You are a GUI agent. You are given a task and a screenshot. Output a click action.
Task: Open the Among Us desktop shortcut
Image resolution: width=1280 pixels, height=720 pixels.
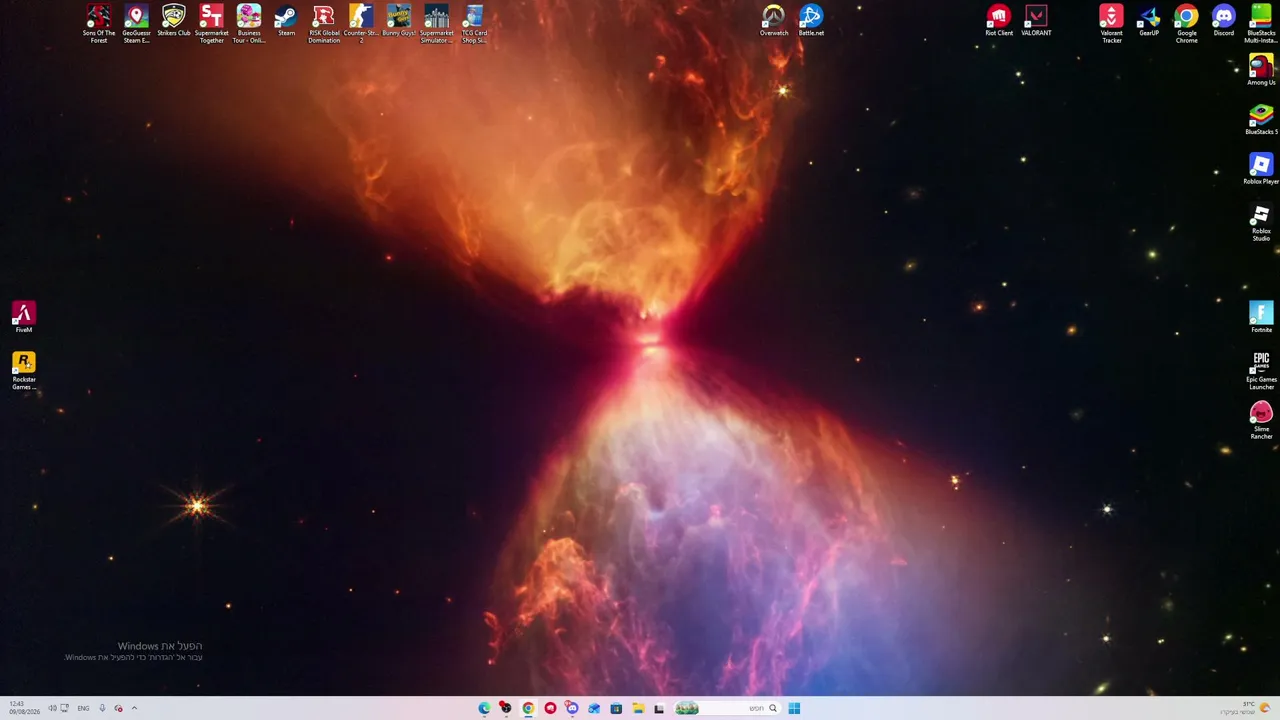pos(1261,70)
